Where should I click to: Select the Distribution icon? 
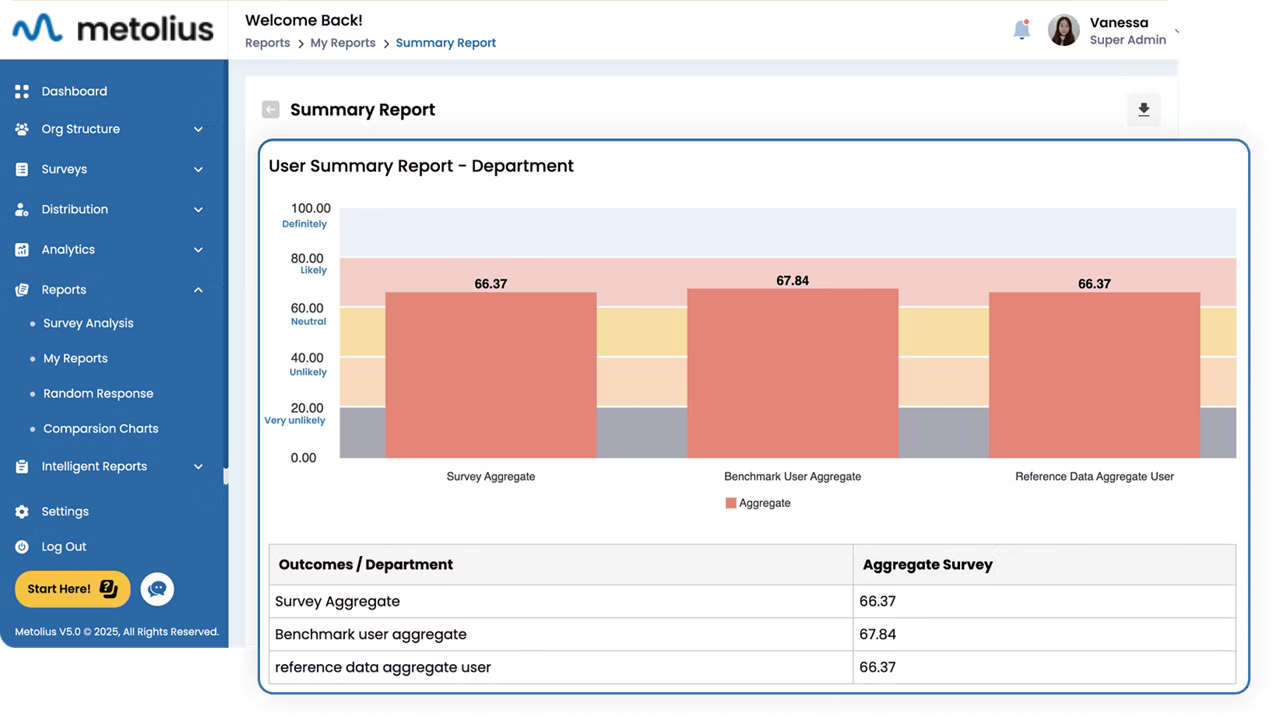(22, 209)
